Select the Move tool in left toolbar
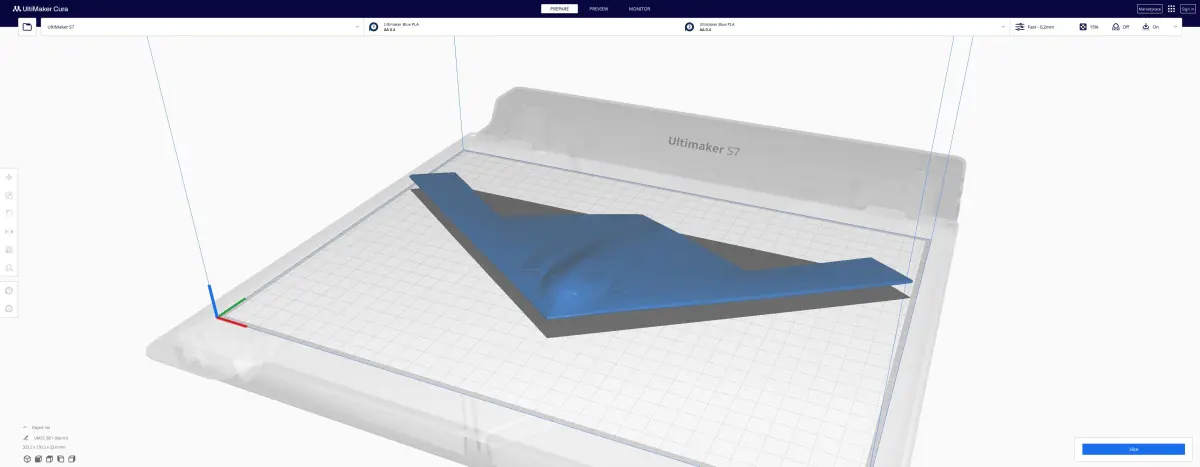This screenshot has height=467, width=1200. pyautogui.click(x=9, y=177)
